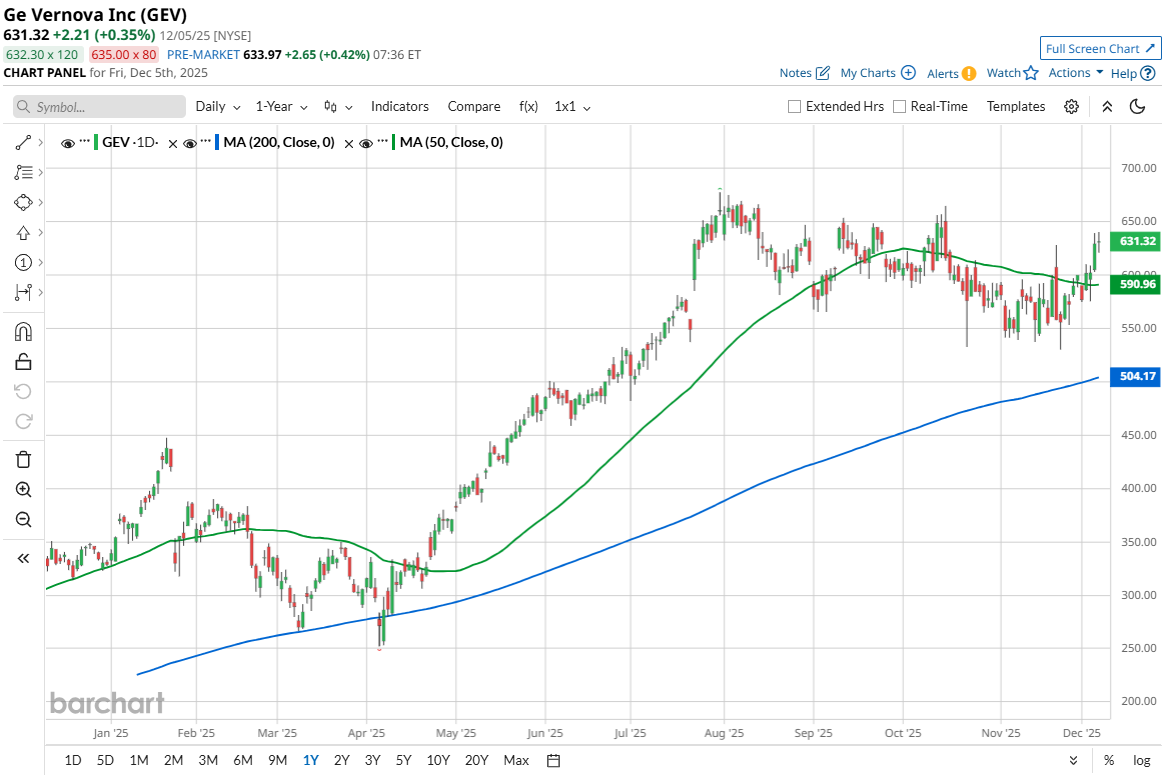Open the Daily frequency dropdown

[x=218, y=106]
